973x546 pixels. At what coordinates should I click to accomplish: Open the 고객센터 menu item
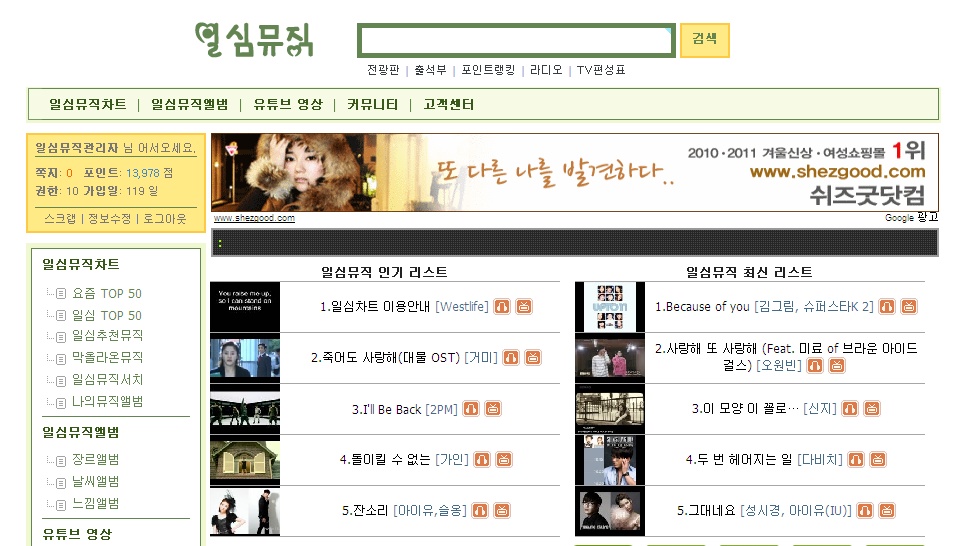(448, 105)
